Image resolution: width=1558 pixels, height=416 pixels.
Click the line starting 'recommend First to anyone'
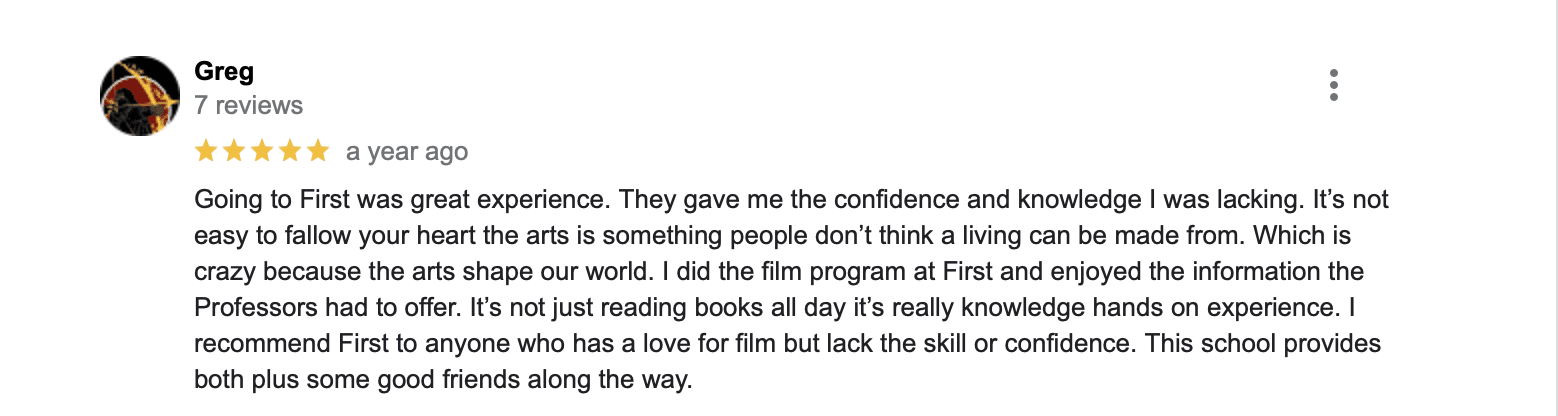pos(787,344)
